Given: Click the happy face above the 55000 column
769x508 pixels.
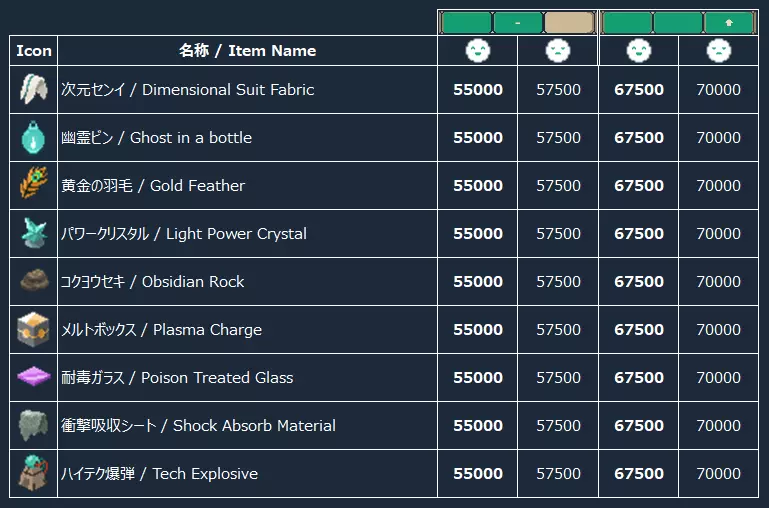Looking at the screenshot, I should tap(478, 50).
